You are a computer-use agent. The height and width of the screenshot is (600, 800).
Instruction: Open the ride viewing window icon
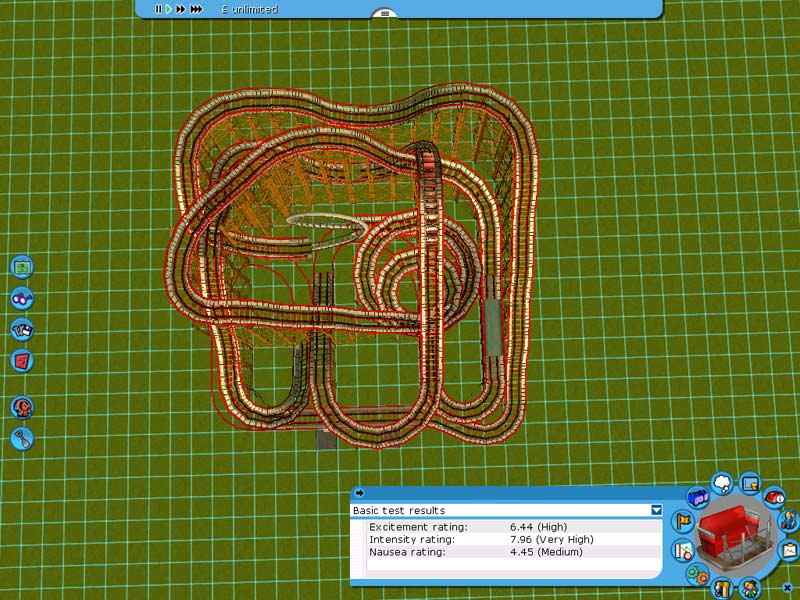pyautogui.click(x=749, y=484)
